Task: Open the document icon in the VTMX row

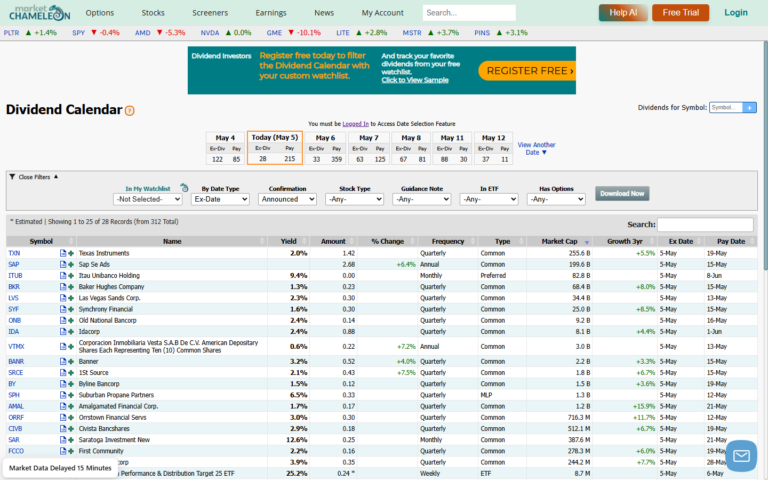Action: 63,346
